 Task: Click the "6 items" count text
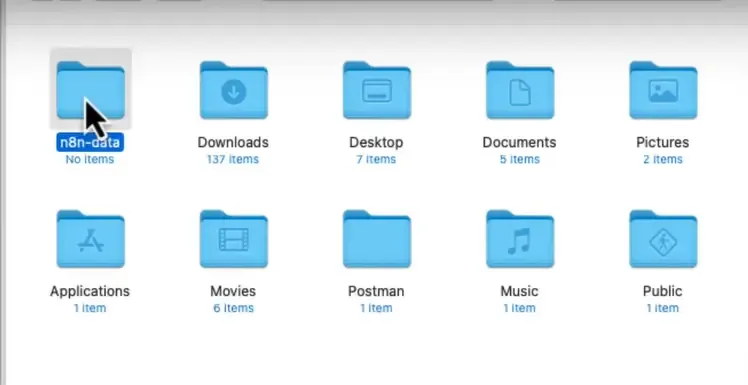(x=233, y=308)
